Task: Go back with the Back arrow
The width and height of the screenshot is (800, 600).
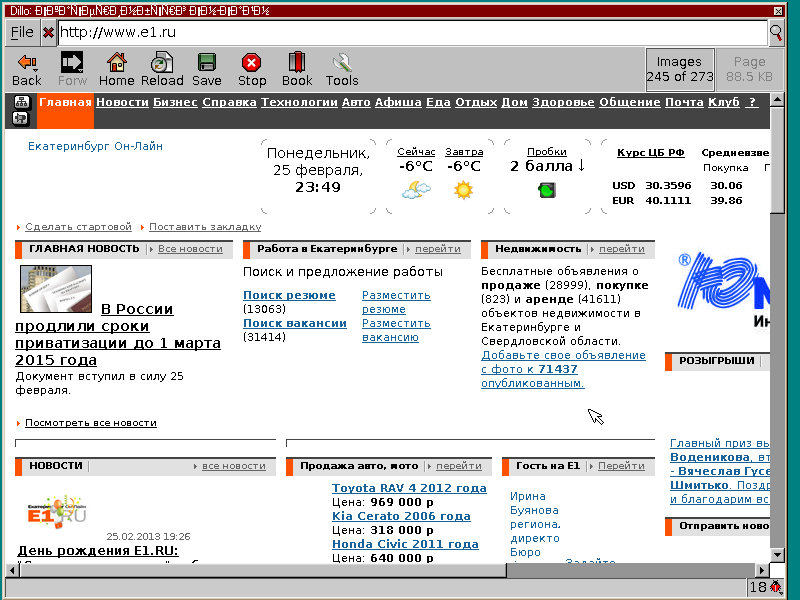Action: [27, 69]
